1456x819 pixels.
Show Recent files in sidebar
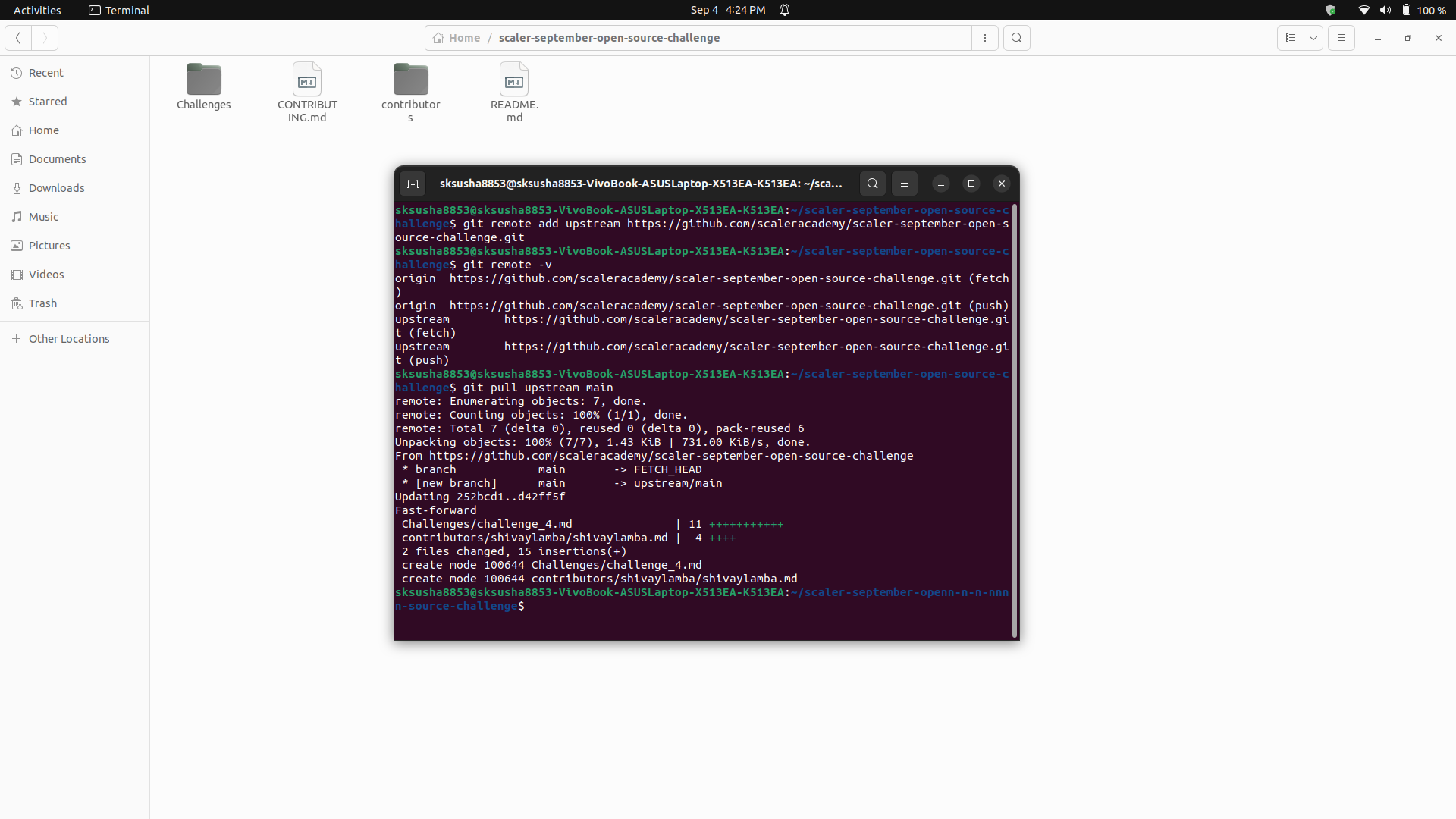[x=46, y=72]
